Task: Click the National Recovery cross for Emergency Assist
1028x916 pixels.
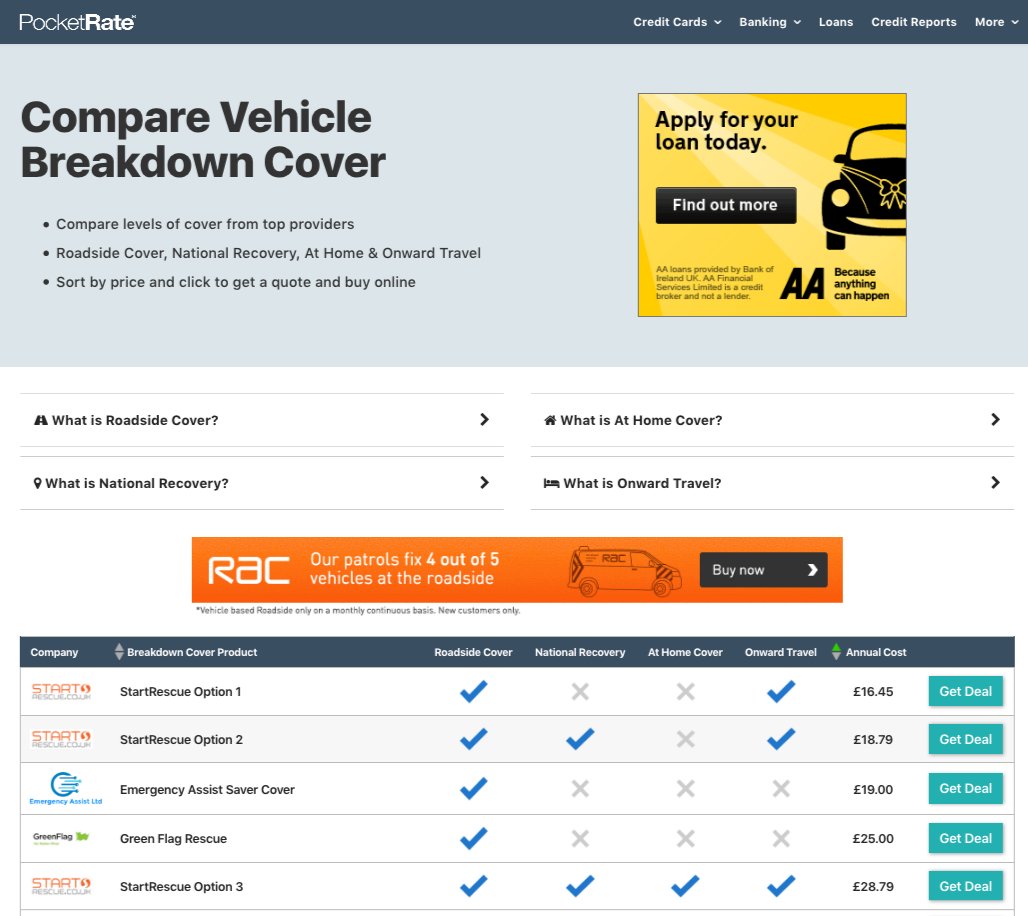Action: click(580, 788)
